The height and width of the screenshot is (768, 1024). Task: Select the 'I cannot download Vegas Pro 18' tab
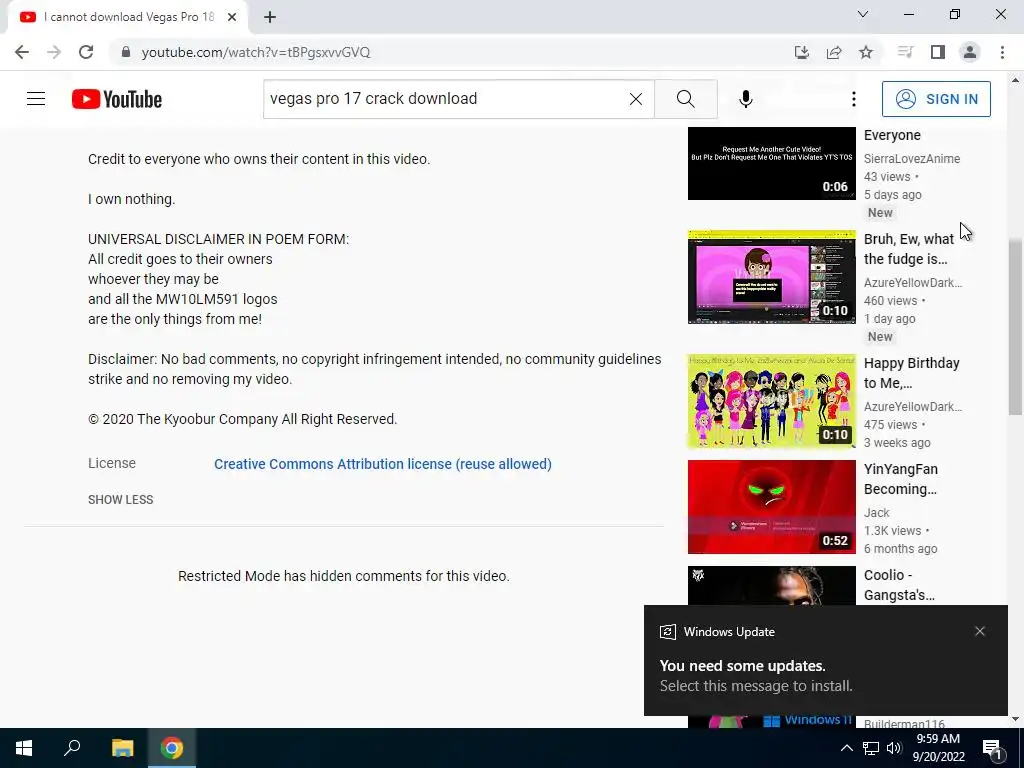pyautogui.click(x=128, y=17)
